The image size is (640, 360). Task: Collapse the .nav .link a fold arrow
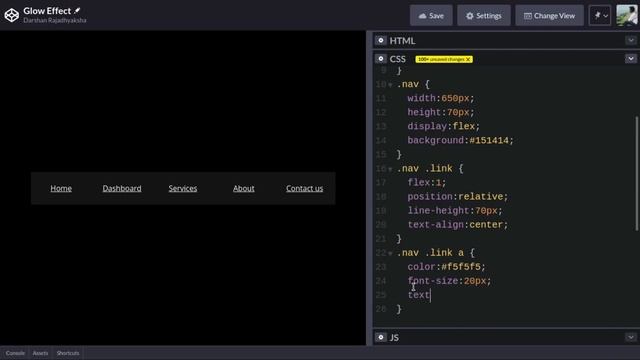coord(390,253)
